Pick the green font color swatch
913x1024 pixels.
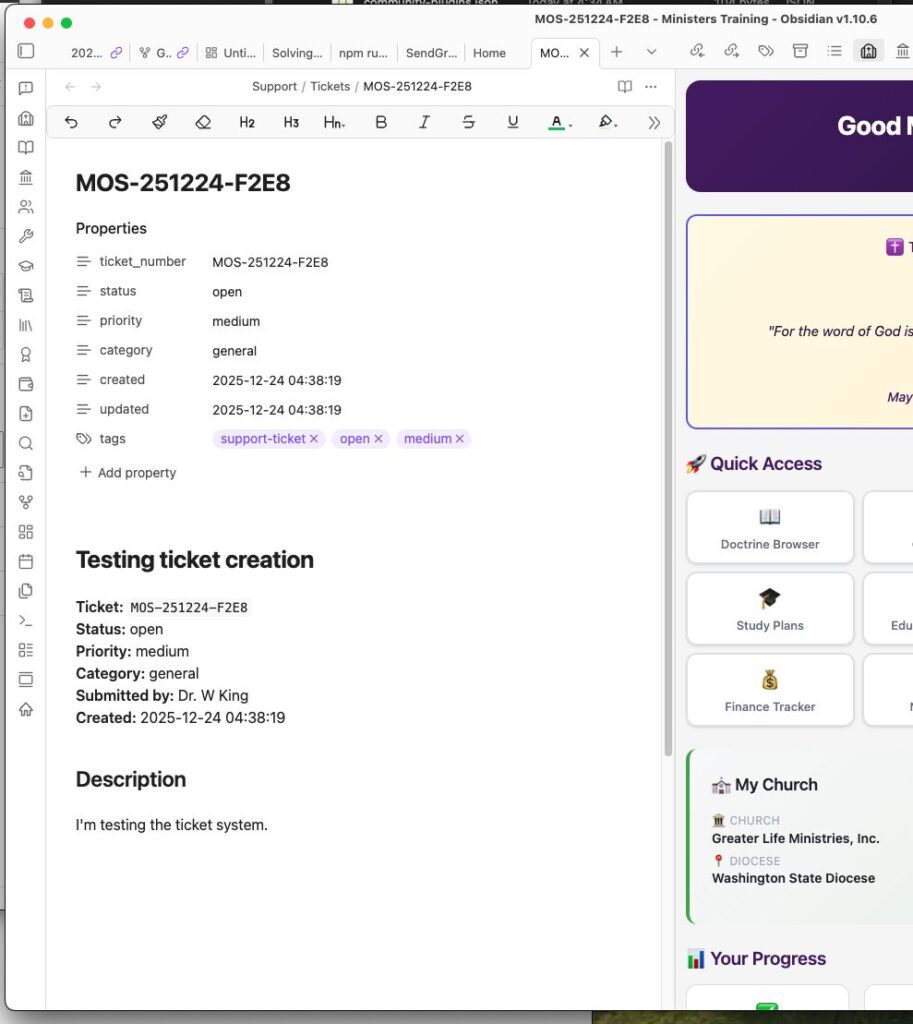[x=557, y=122]
